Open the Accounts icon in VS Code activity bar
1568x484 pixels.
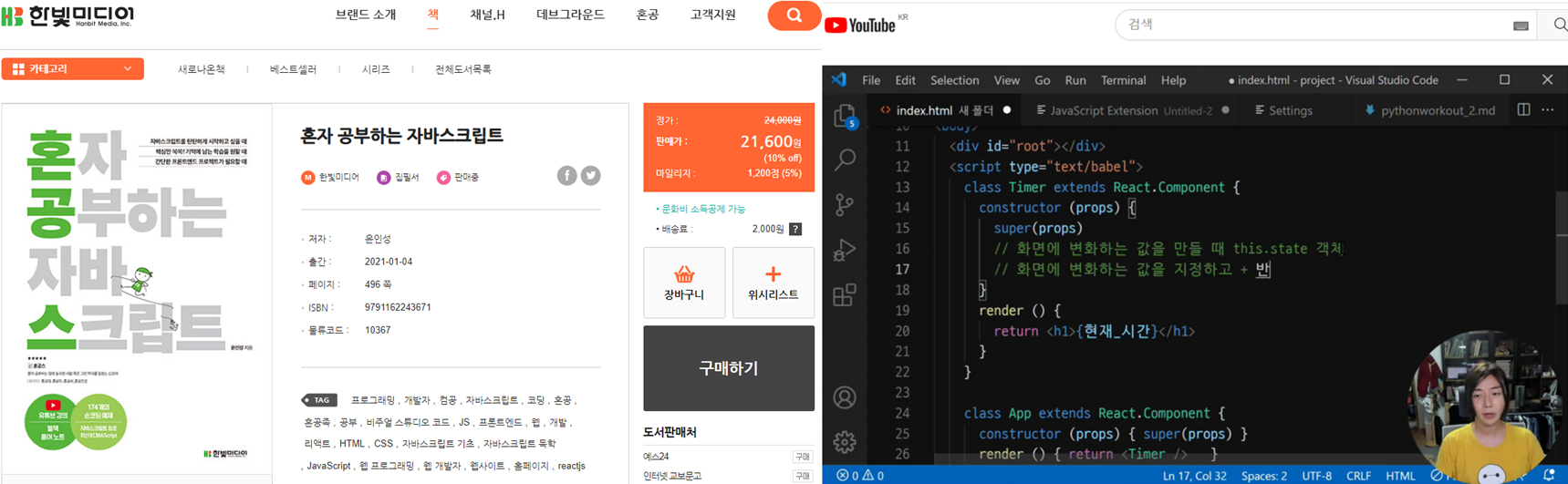[846, 397]
